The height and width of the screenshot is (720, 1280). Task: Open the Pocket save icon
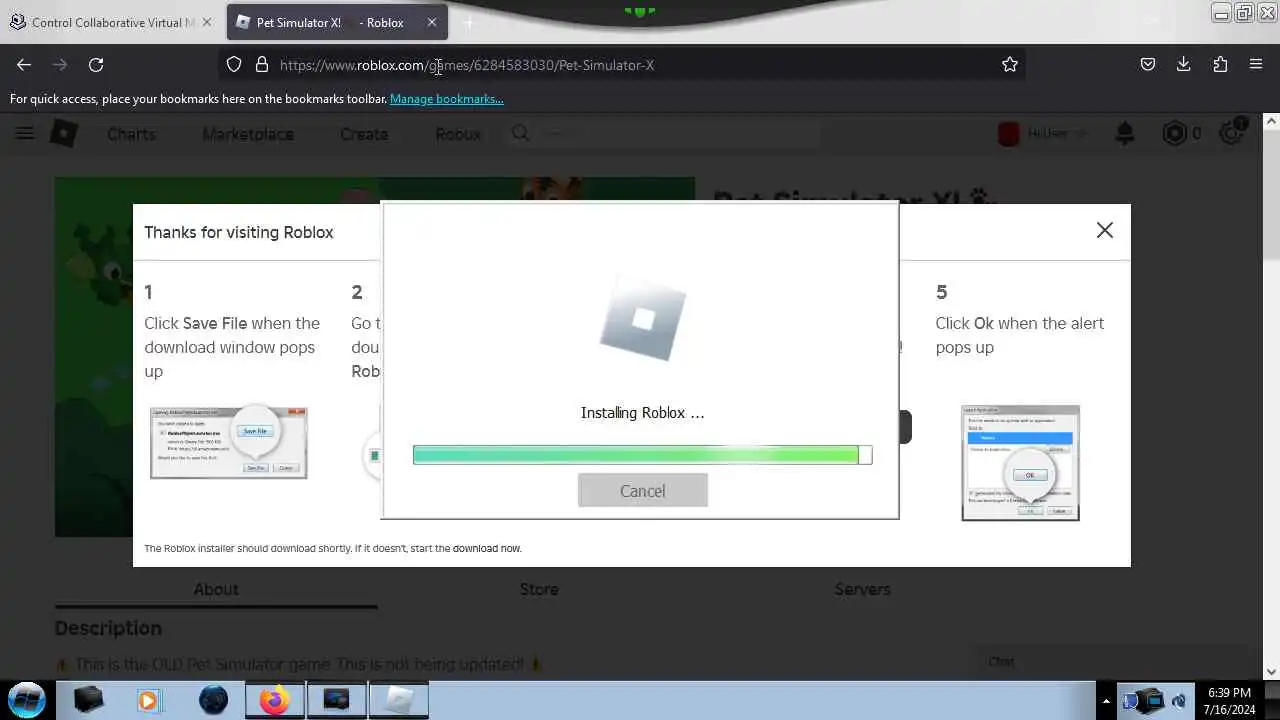[1148, 65]
